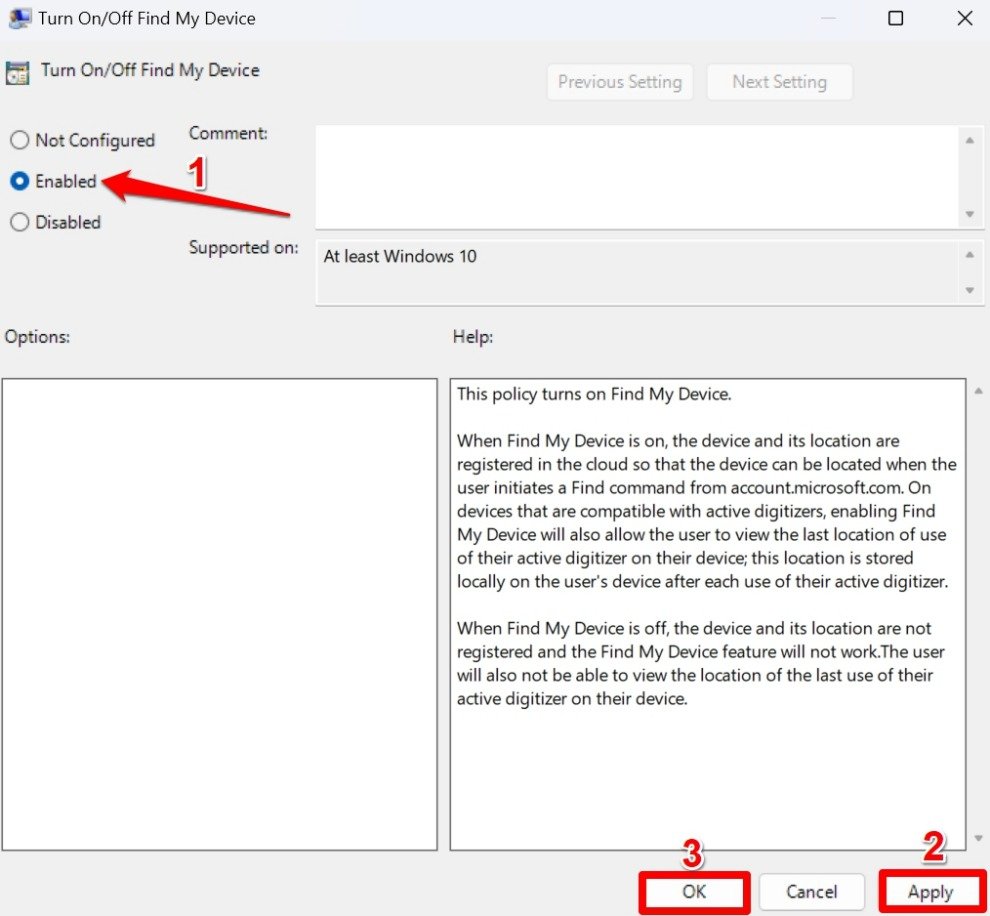Click the Previous Setting button
The width and height of the screenshot is (990, 916).
619,82
